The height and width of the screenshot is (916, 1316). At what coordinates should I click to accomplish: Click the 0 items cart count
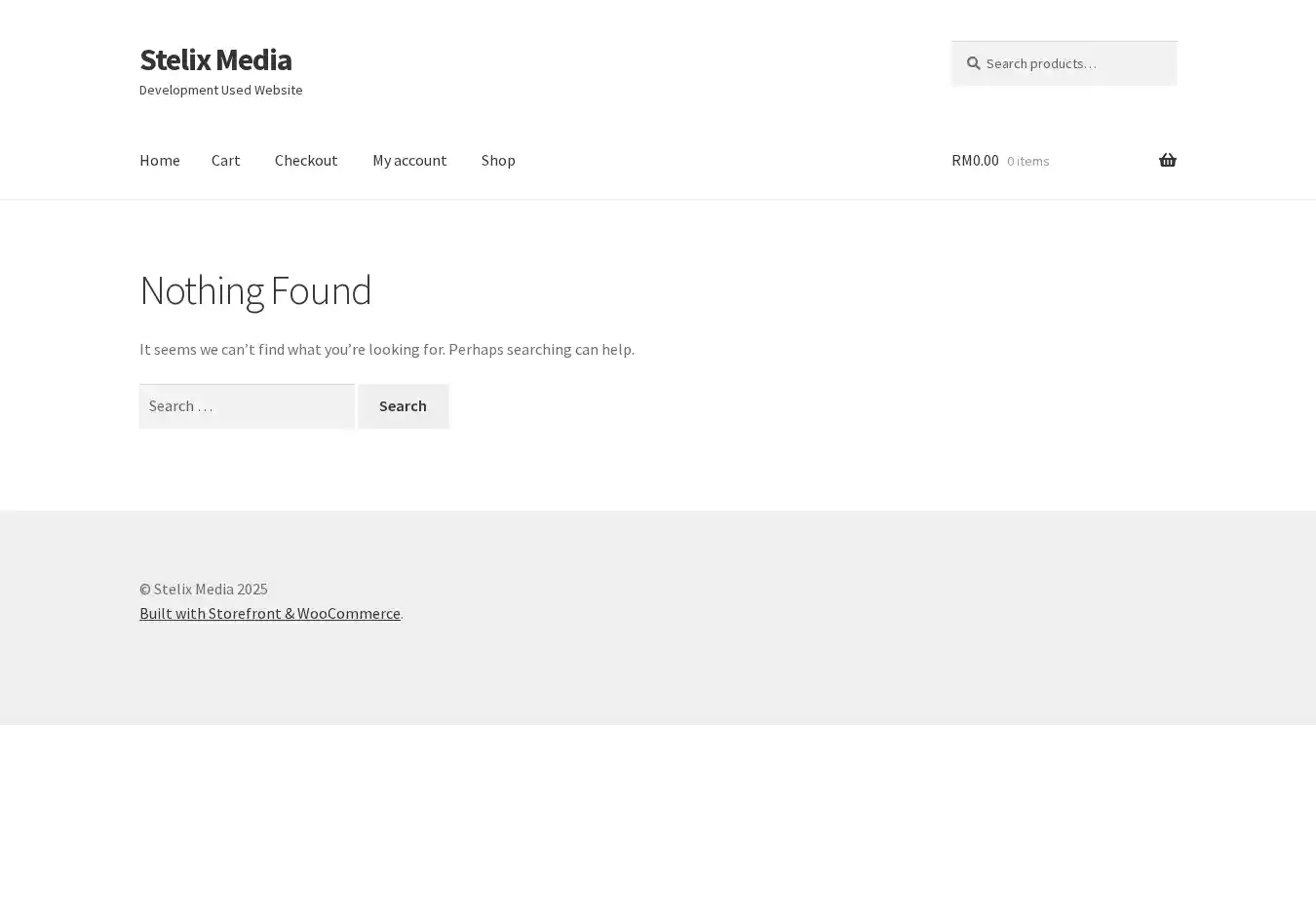pos(1027,161)
